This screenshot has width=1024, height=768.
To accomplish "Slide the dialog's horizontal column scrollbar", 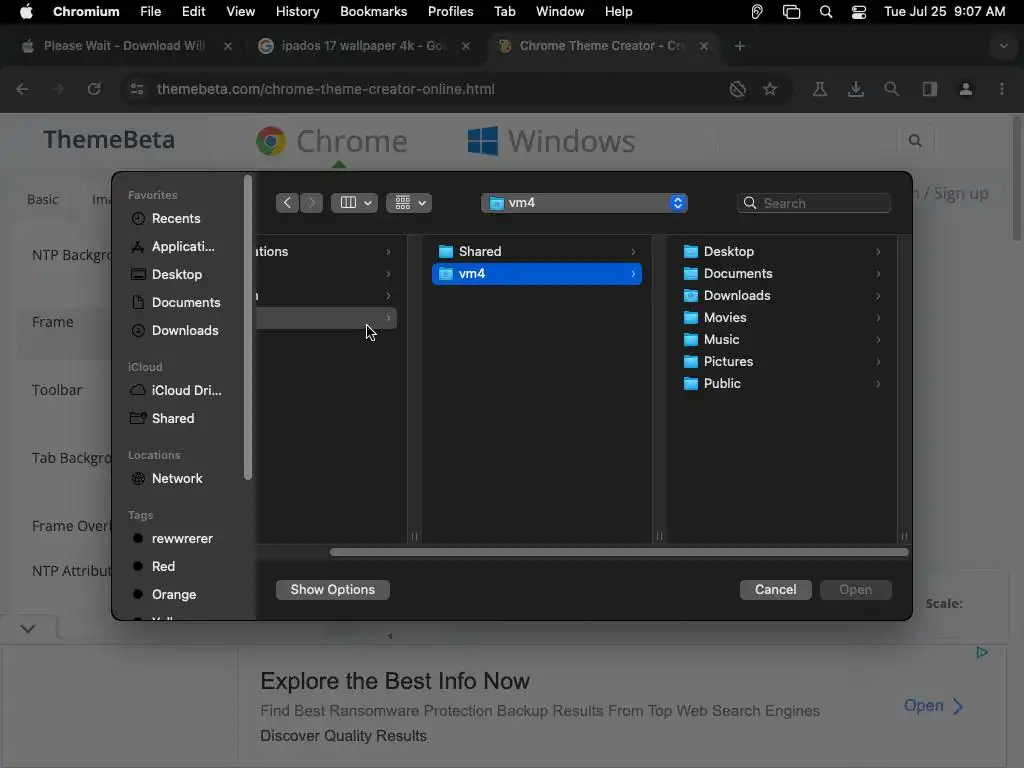I will coord(618,552).
